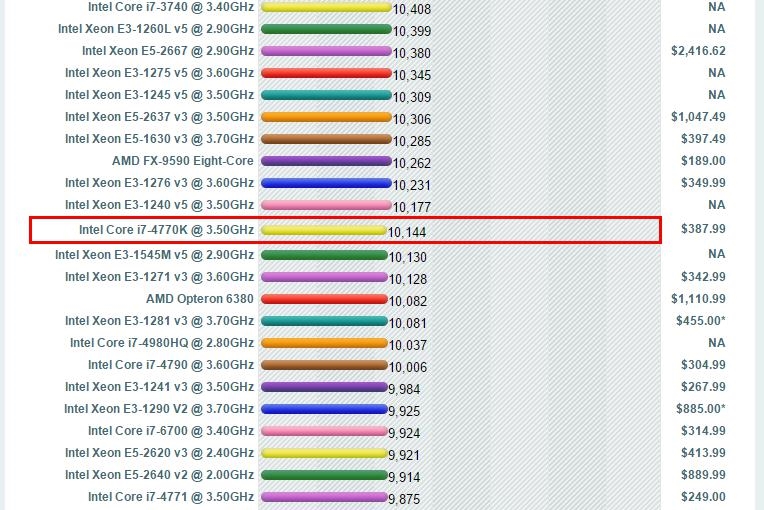Click the score value 9,875
764x510 pixels.
coord(404,499)
